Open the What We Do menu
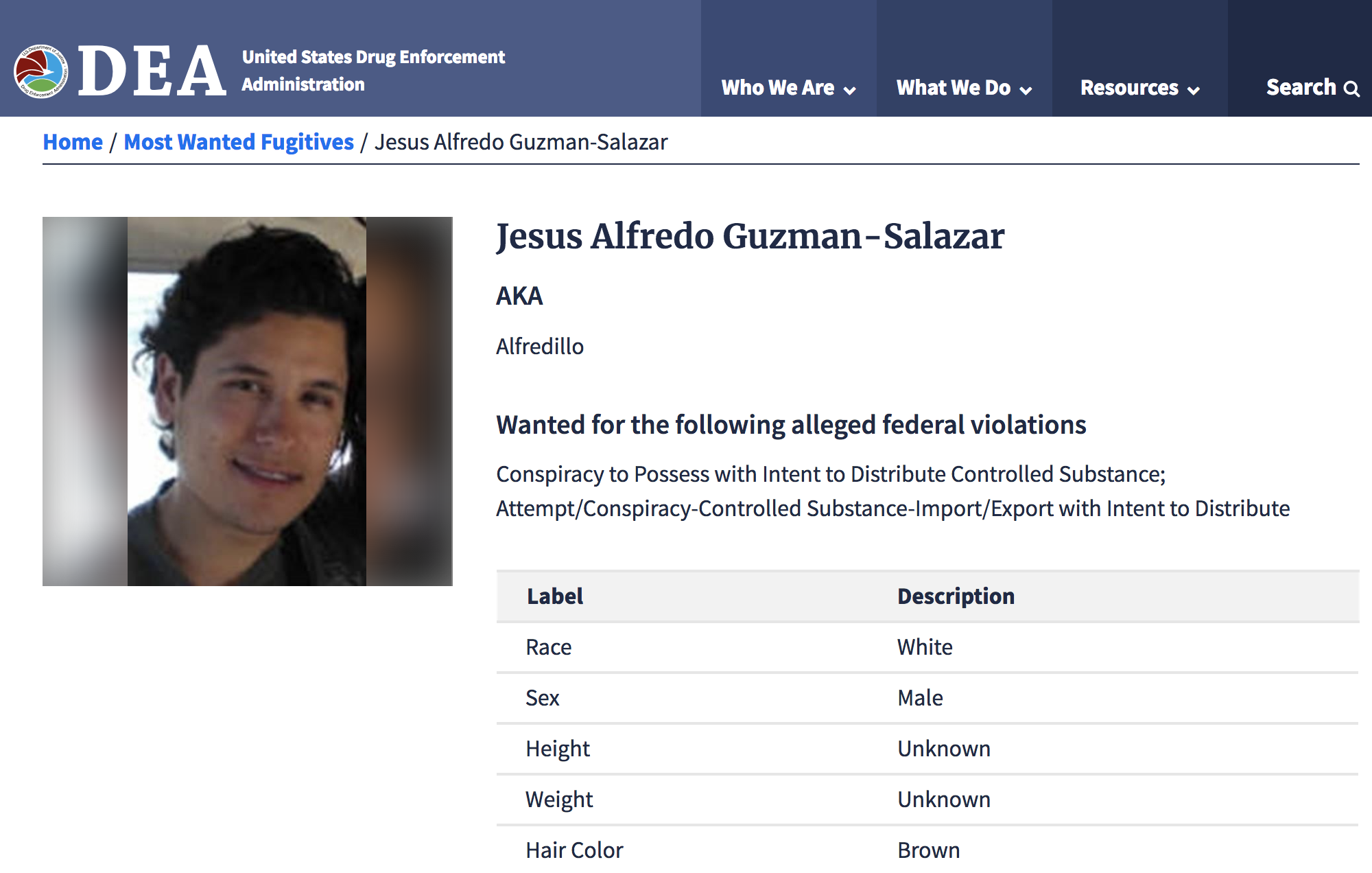 coord(954,88)
